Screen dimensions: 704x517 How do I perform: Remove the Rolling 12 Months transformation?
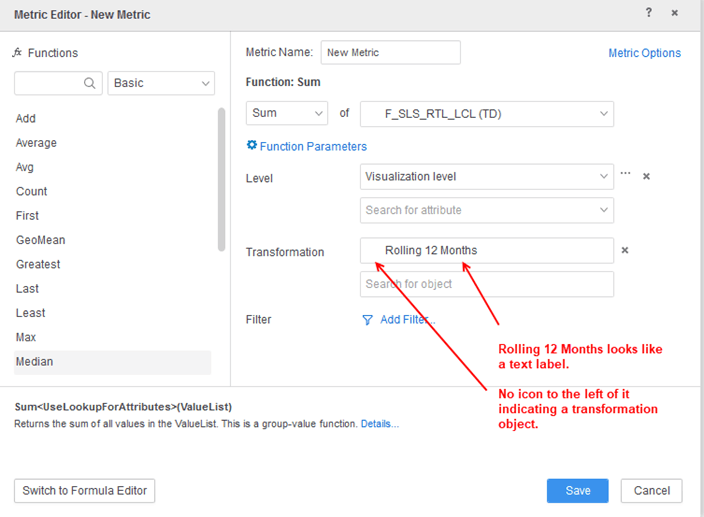(x=625, y=250)
